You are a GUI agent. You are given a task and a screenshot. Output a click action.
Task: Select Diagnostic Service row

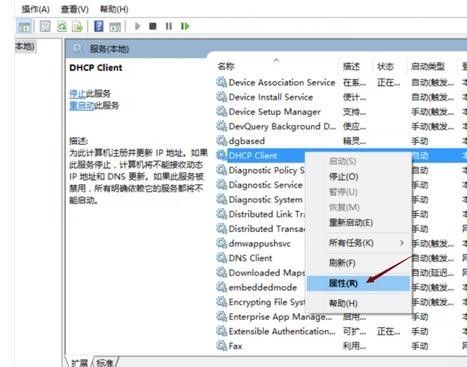coord(260,185)
